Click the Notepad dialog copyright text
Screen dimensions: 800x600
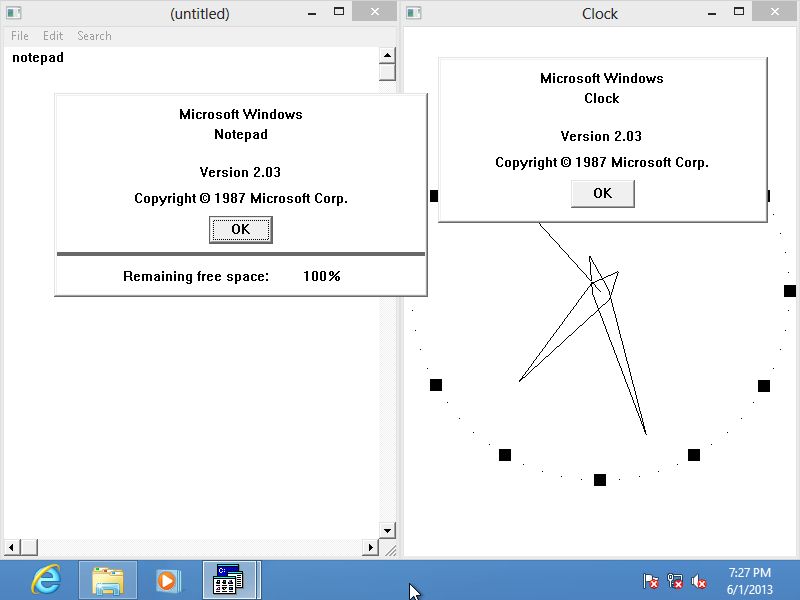[241, 198]
